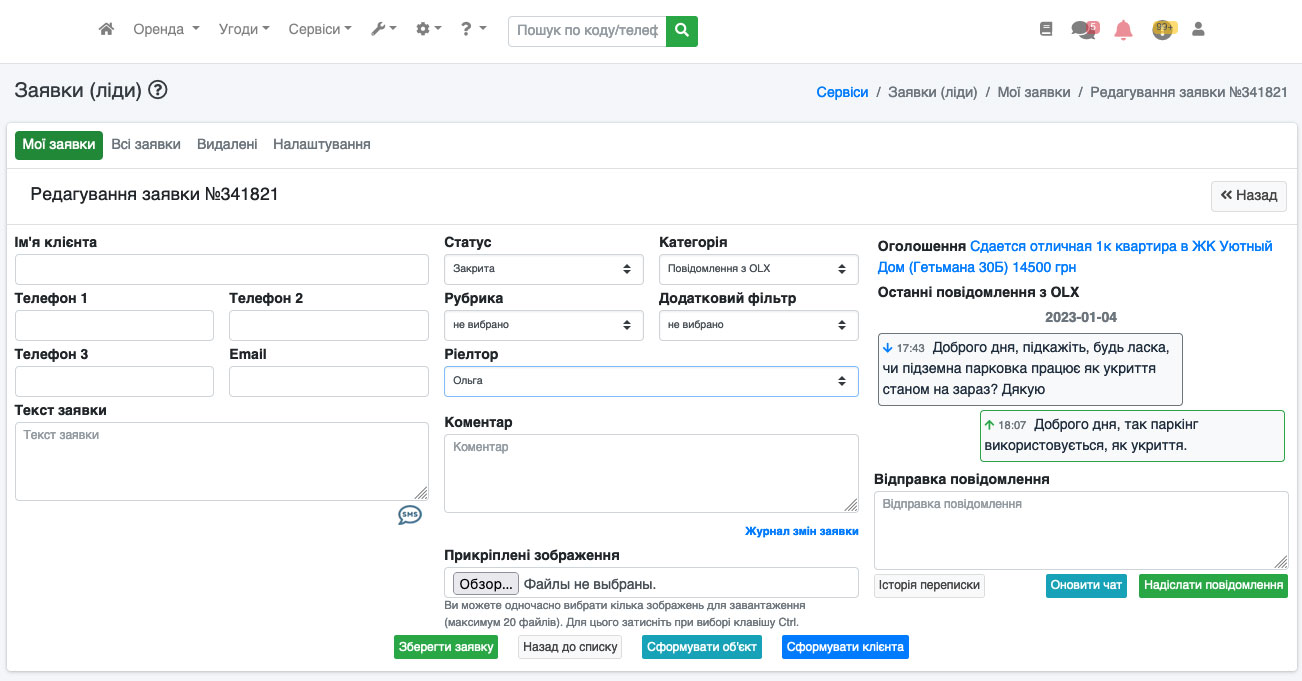The width and height of the screenshot is (1302, 681).
Task: Click the help icon beside Заявки (ліди)
Action: coord(158,90)
